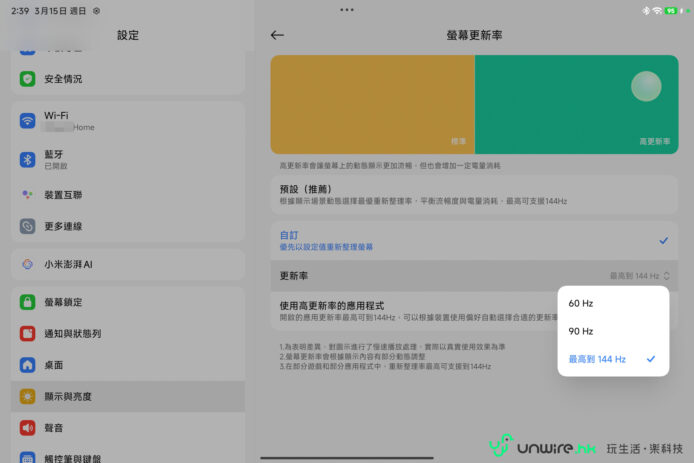Choose 最高到 144 Hz option
Screen dimensions: 694x463
[x=597, y=359]
